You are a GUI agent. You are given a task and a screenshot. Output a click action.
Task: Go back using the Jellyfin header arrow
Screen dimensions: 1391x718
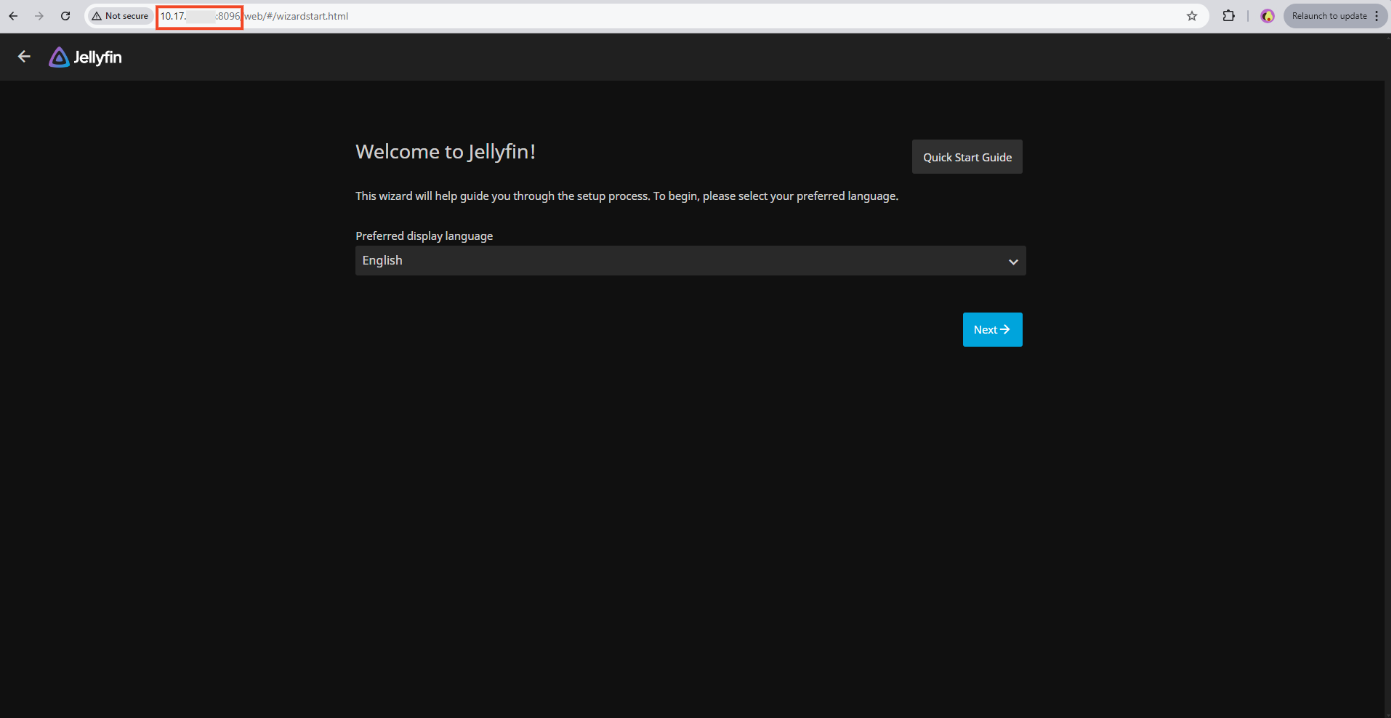[x=24, y=57]
